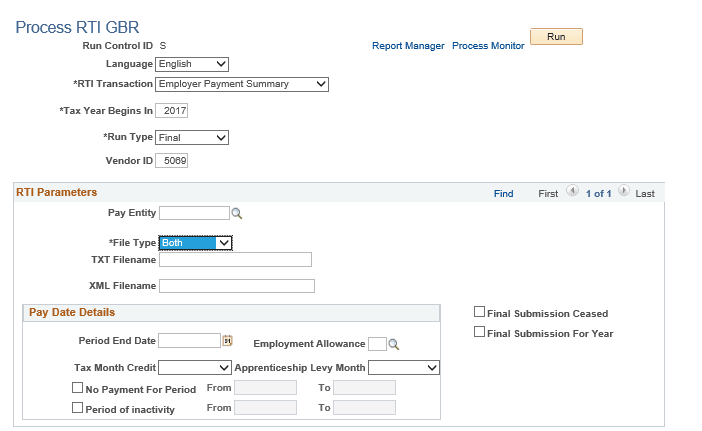Image resolution: width=702 pixels, height=431 pixels.
Task: Enable Final Submission For Year checkbox
Action: tap(479, 332)
